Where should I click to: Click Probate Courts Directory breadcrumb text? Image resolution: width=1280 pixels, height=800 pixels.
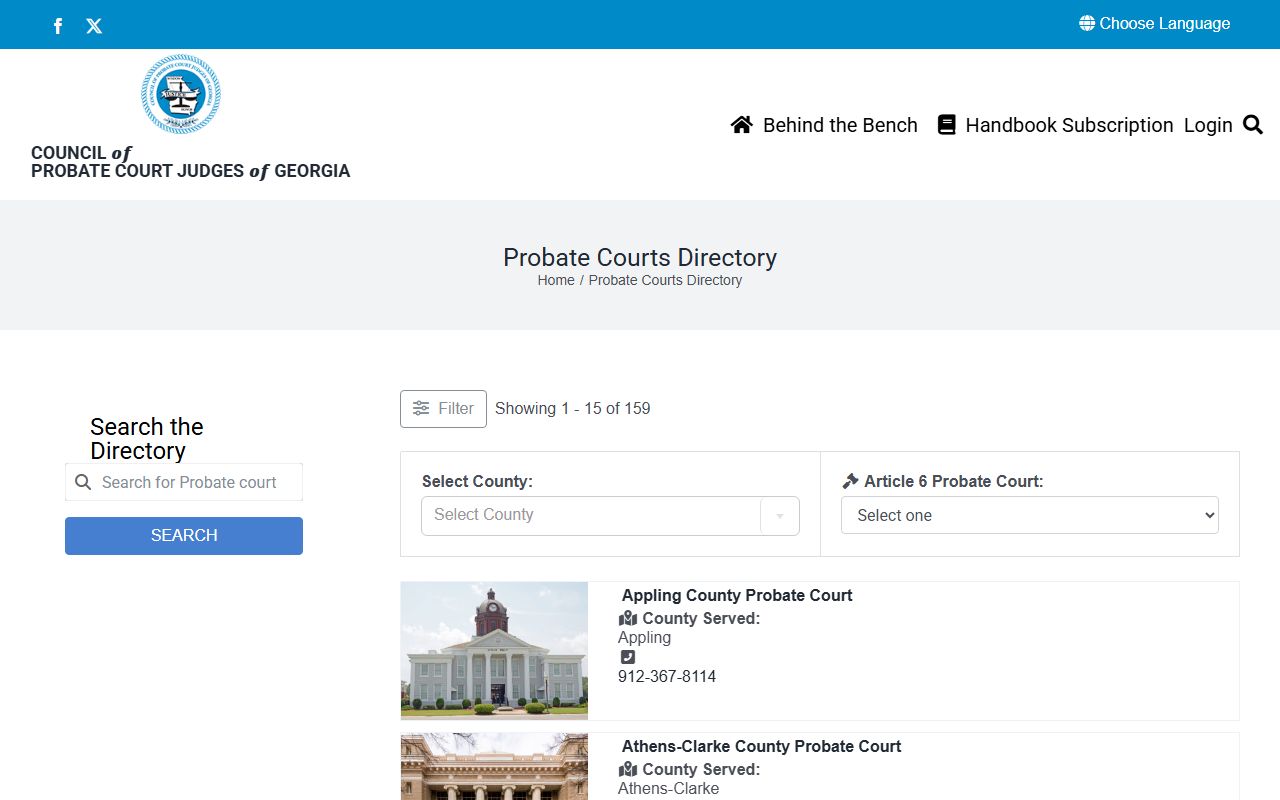pos(665,280)
